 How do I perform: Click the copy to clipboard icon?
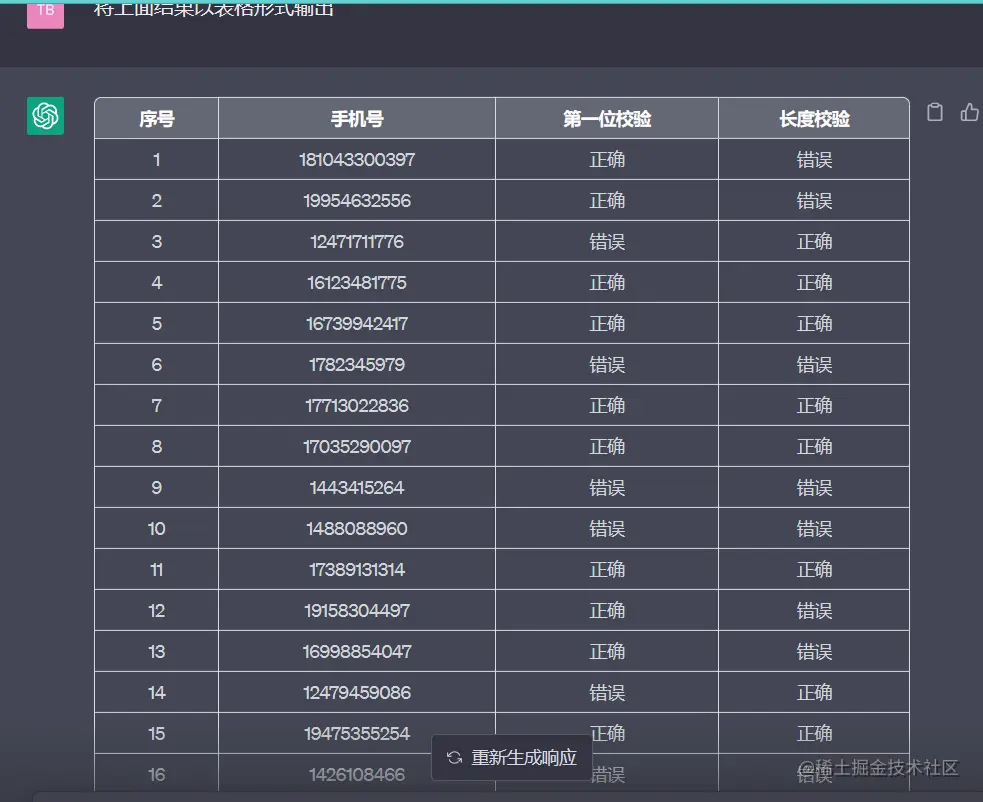click(x=935, y=112)
